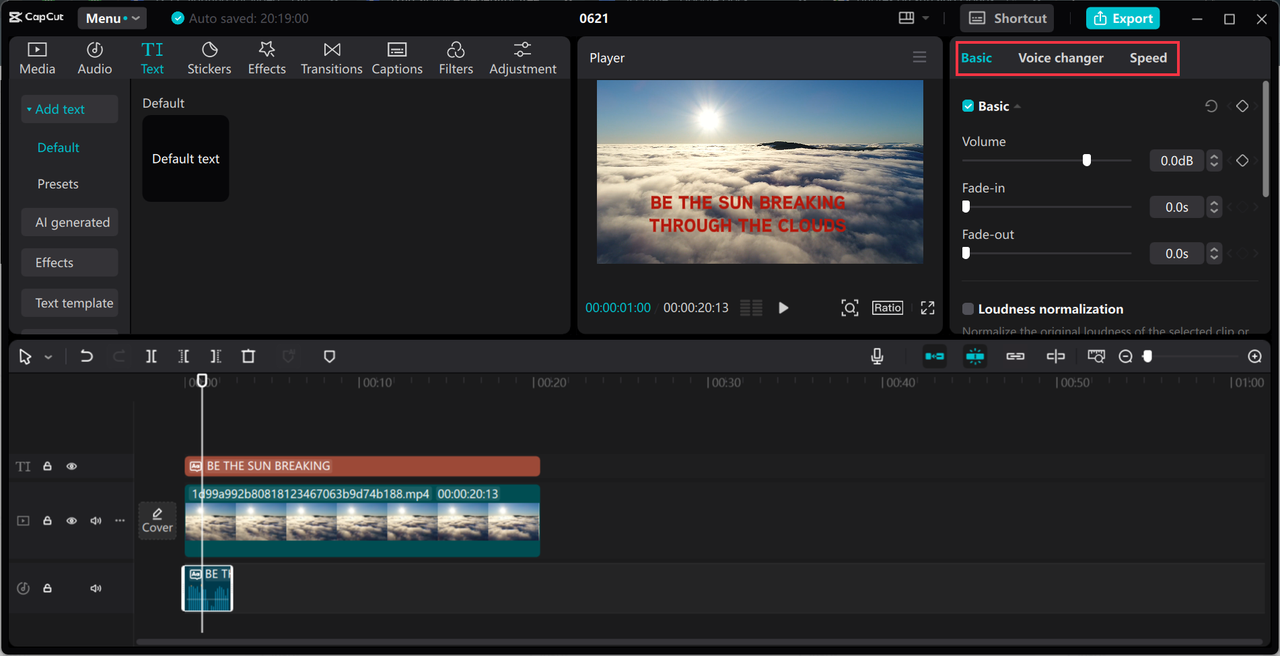Toggle clip linkage chain icon

[x=1015, y=356]
